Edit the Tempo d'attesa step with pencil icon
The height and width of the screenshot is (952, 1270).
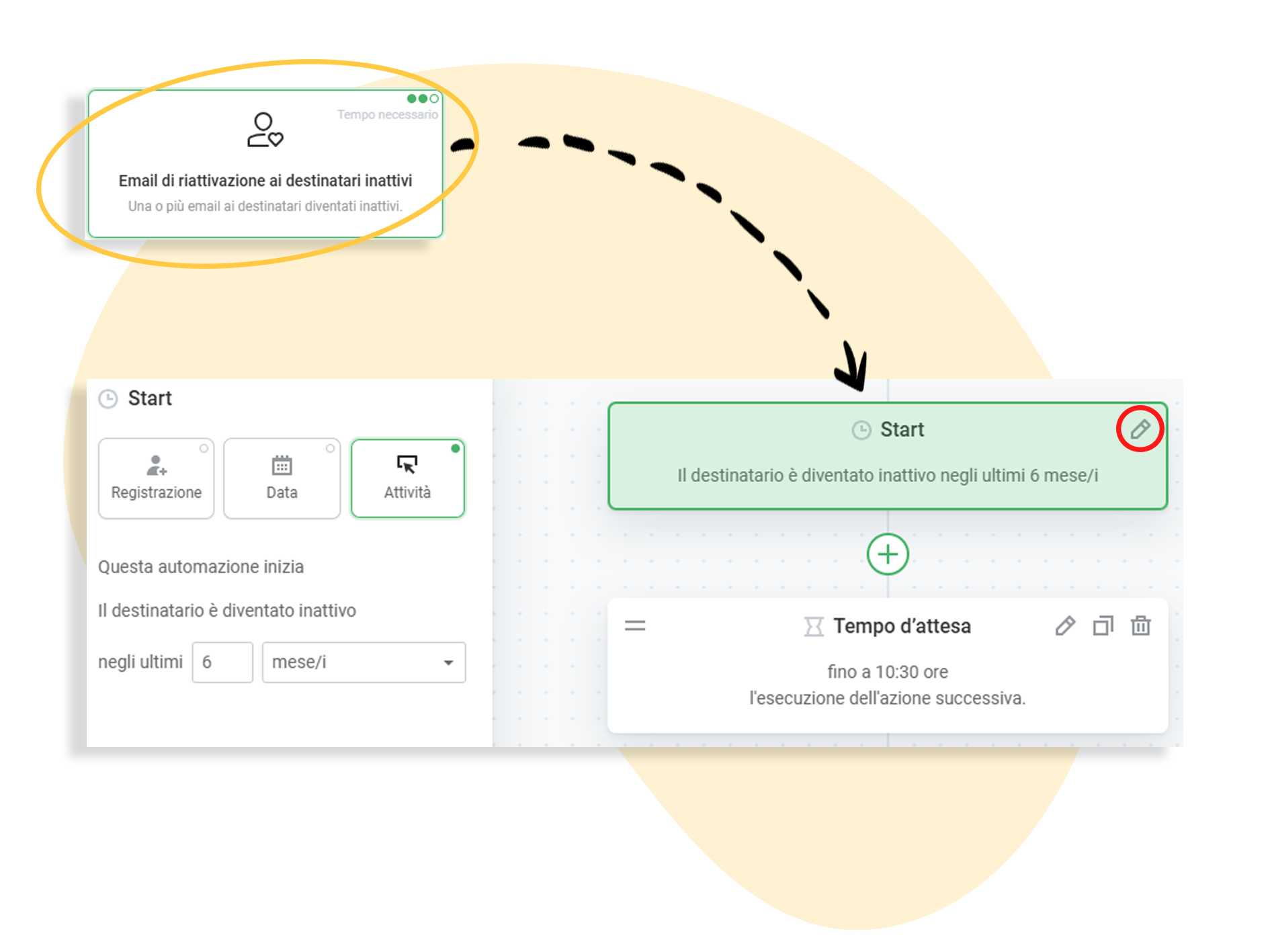(x=1065, y=626)
